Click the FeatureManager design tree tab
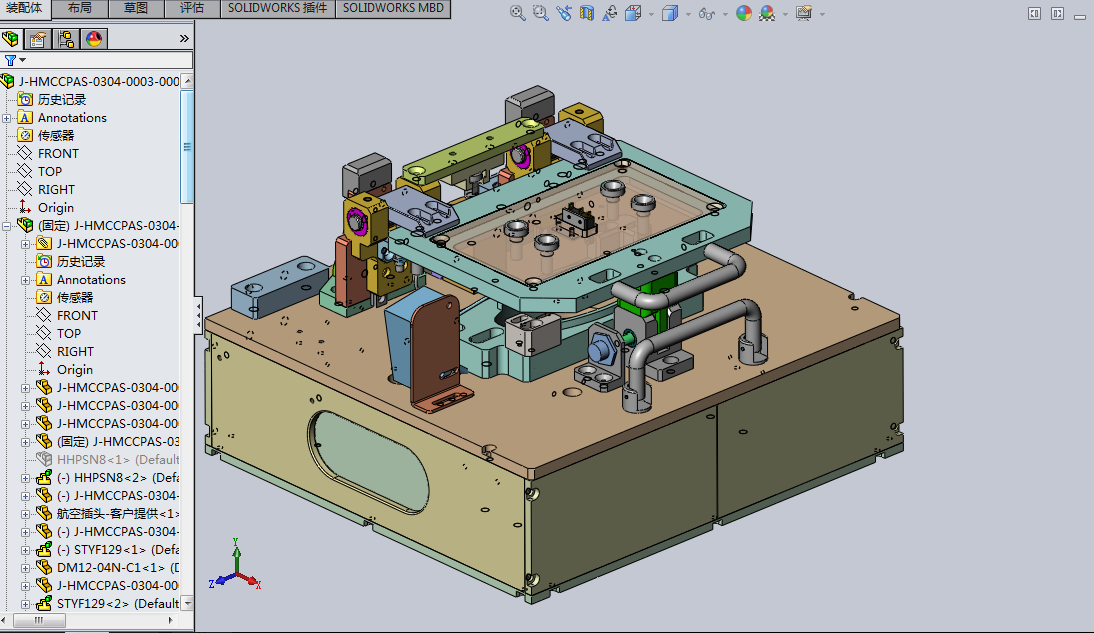Screen dimensions: 1094x633 pyautogui.click(x=11, y=39)
